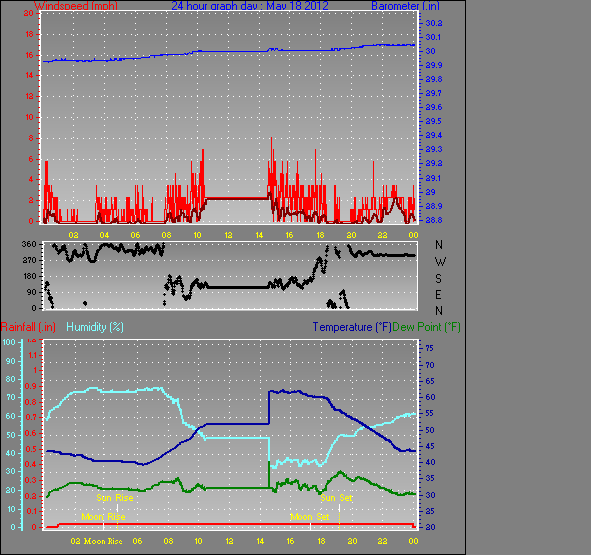Viewport: 591px width, 555px height.
Task: Click 8 on the windspeed axis
Action: (x=31, y=138)
